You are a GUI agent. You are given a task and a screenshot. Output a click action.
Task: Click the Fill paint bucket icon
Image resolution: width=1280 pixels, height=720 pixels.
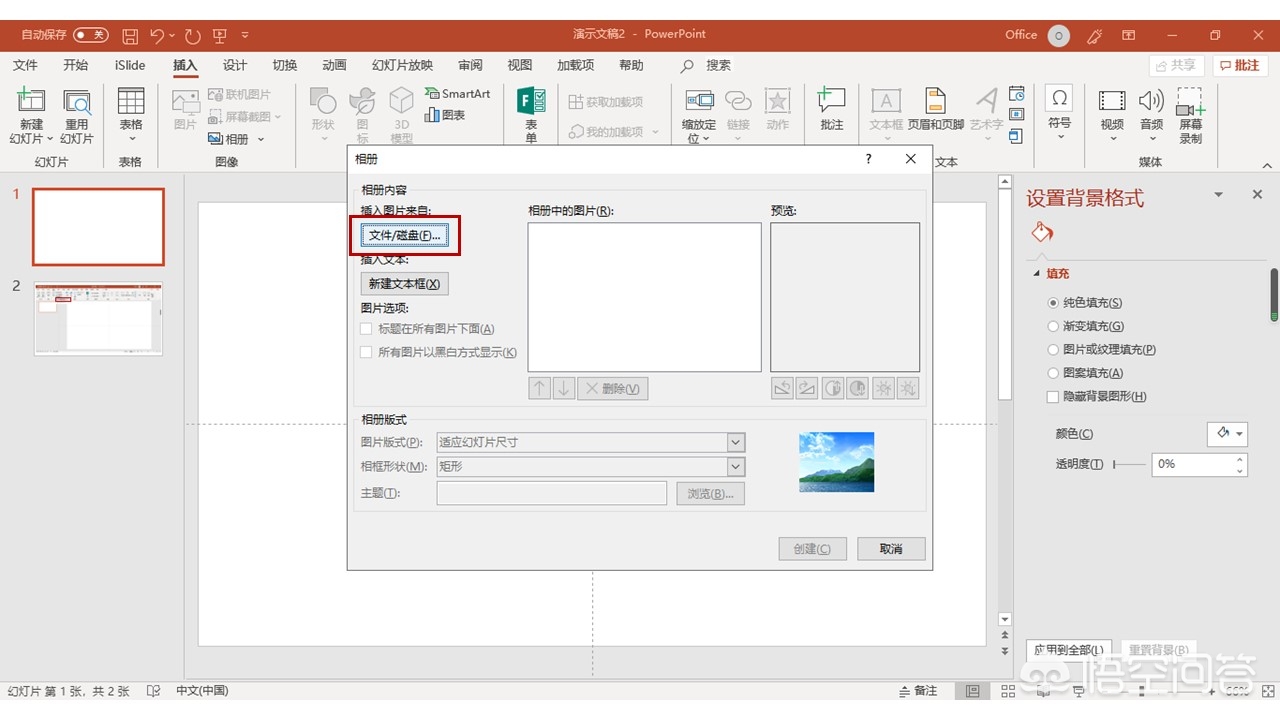coord(1042,233)
